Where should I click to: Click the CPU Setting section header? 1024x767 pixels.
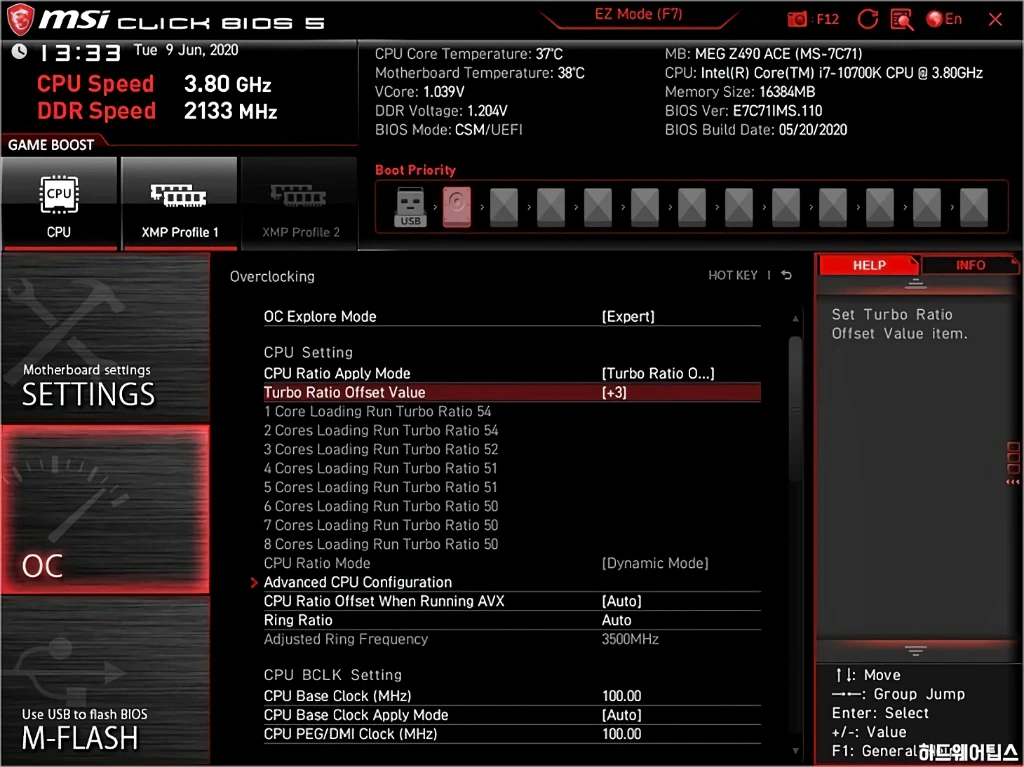click(308, 352)
